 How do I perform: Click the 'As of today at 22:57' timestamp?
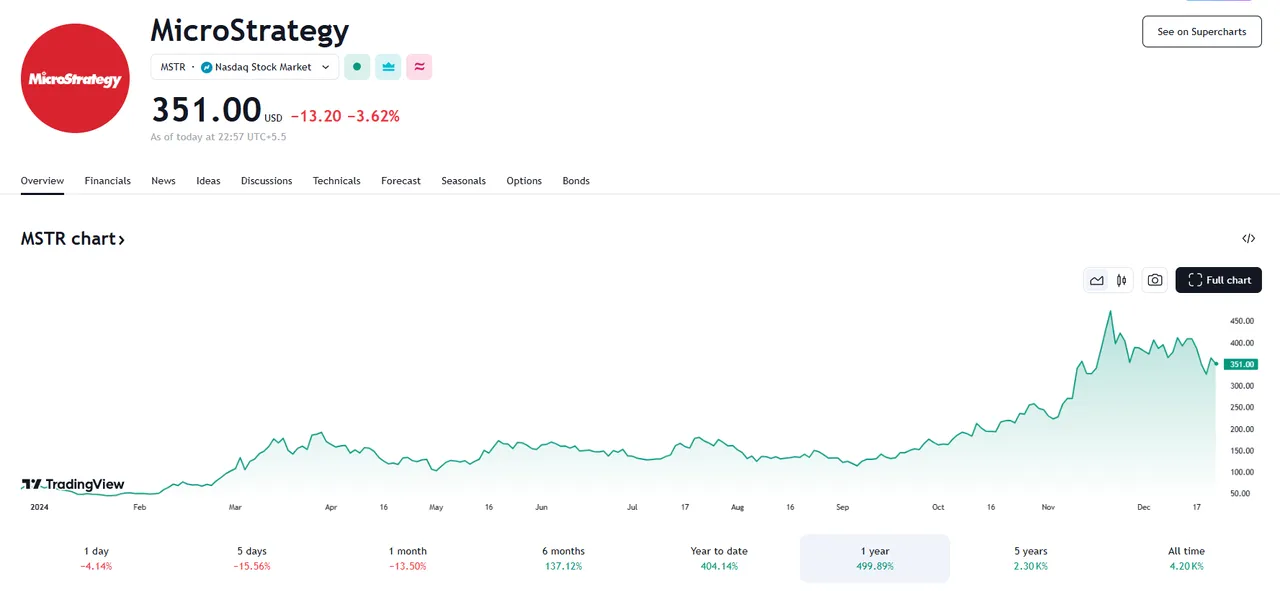[218, 137]
